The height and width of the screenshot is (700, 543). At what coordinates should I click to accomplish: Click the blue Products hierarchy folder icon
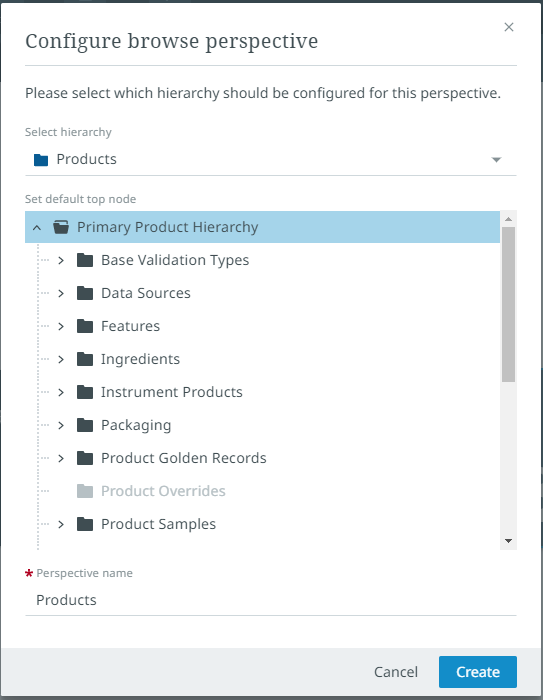(41, 159)
